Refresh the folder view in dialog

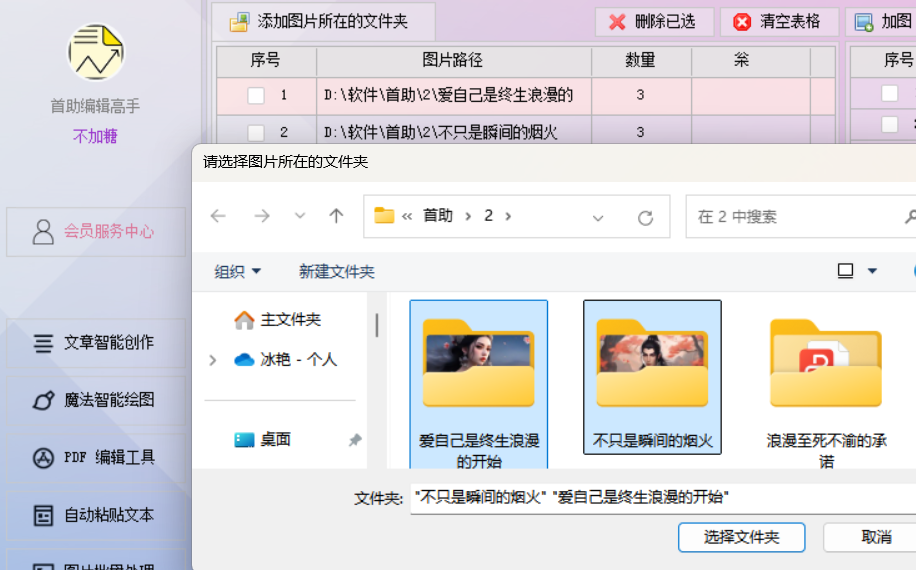(646, 217)
